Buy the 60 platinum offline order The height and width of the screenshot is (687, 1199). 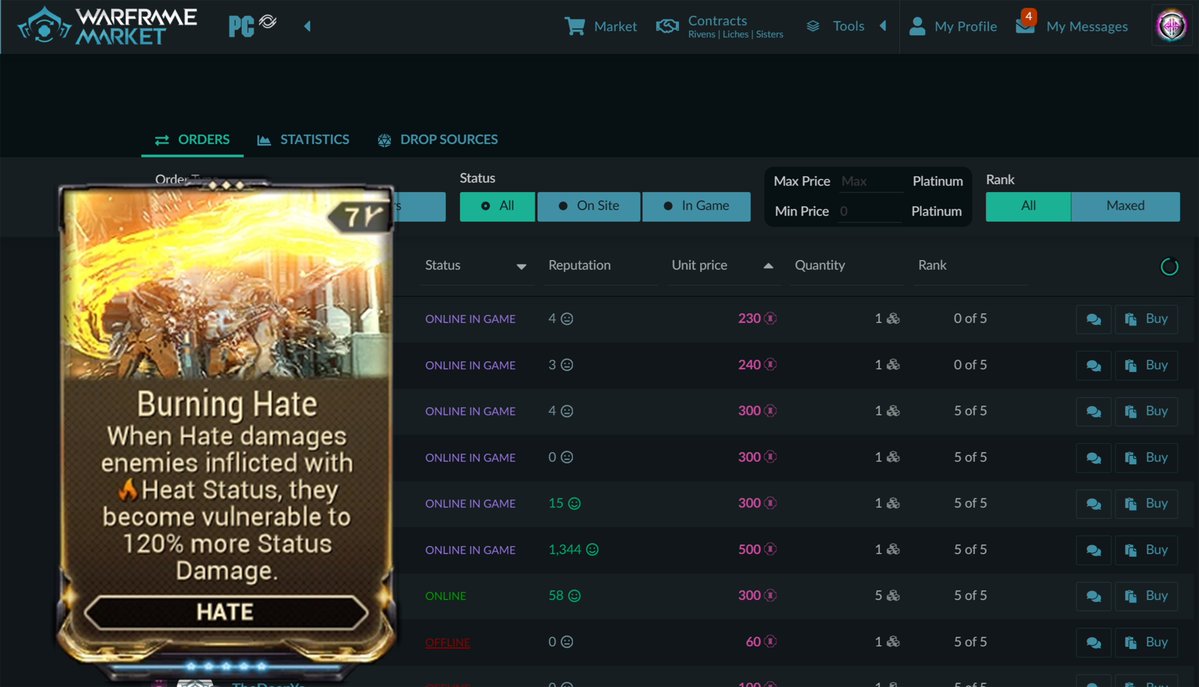[x=1145, y=643]
